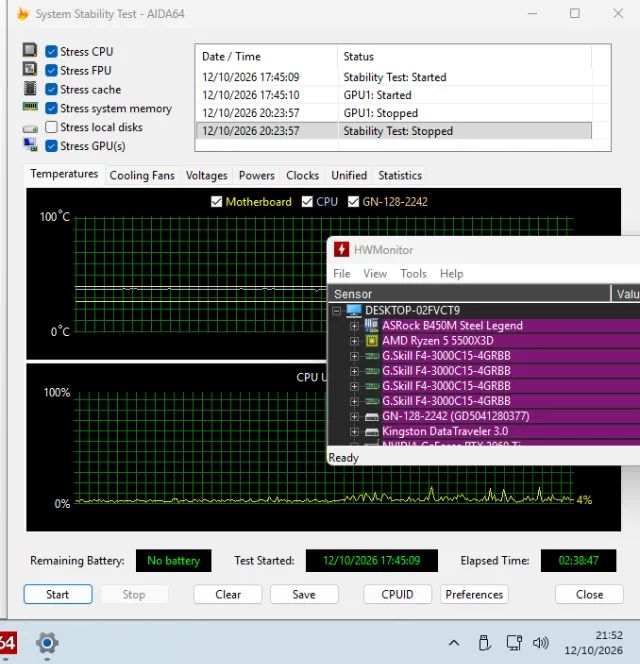
Task: Click the disk drive icon beside Stress local disks
Action: coord(30,128)
